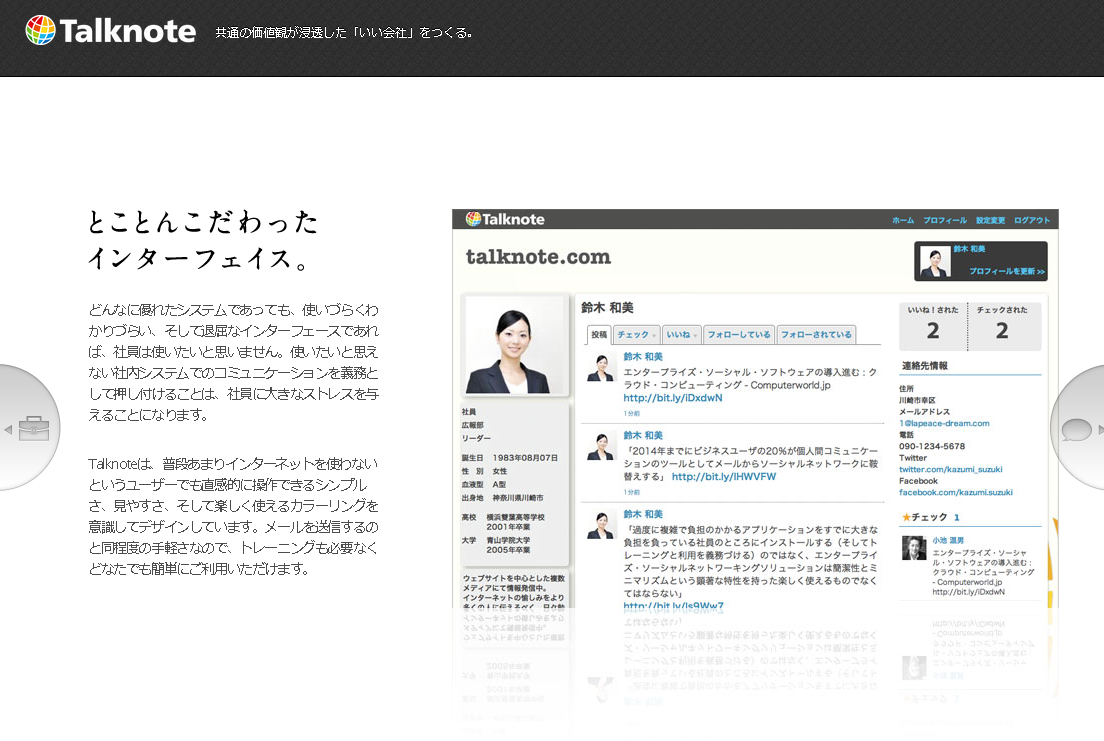Open ホーム link in screenshot navigation
1104x741 pixels.
(903, 220)
